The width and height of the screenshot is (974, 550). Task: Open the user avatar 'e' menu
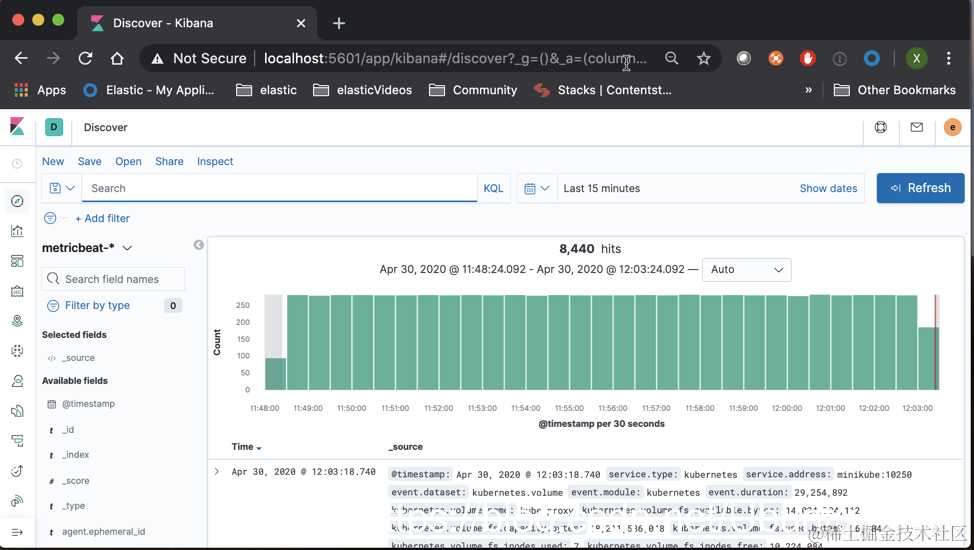coord(952,127)
